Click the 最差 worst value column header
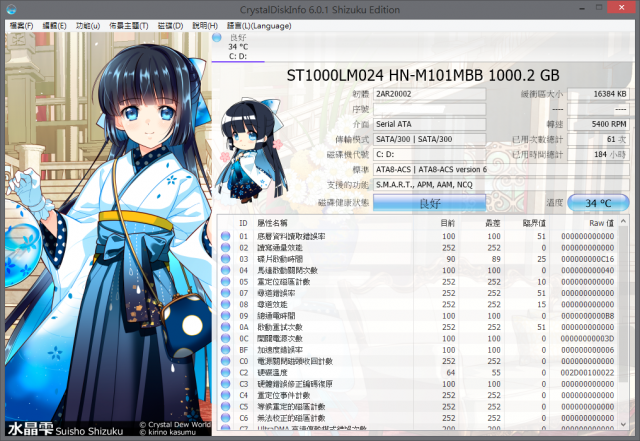This screenshot has width=640, height=441. [x=493, y=223]
